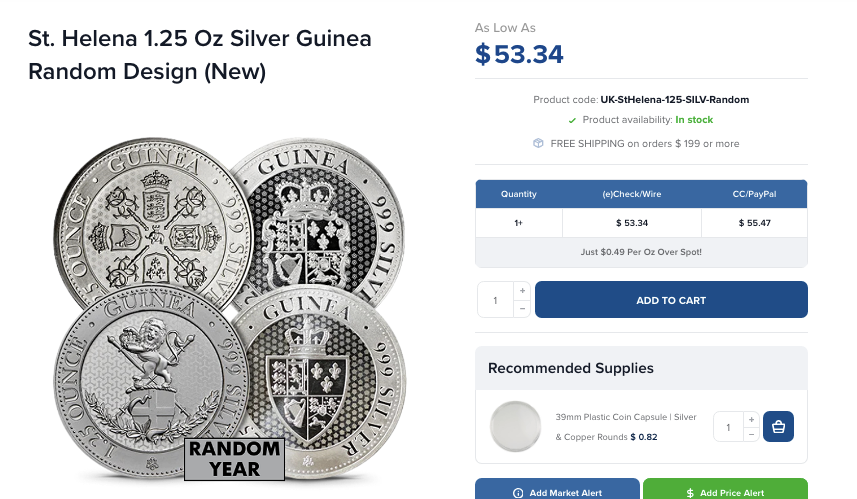Click the Quantity column header
The width and height of the screenshot is (857, 499).
(519, 194)
